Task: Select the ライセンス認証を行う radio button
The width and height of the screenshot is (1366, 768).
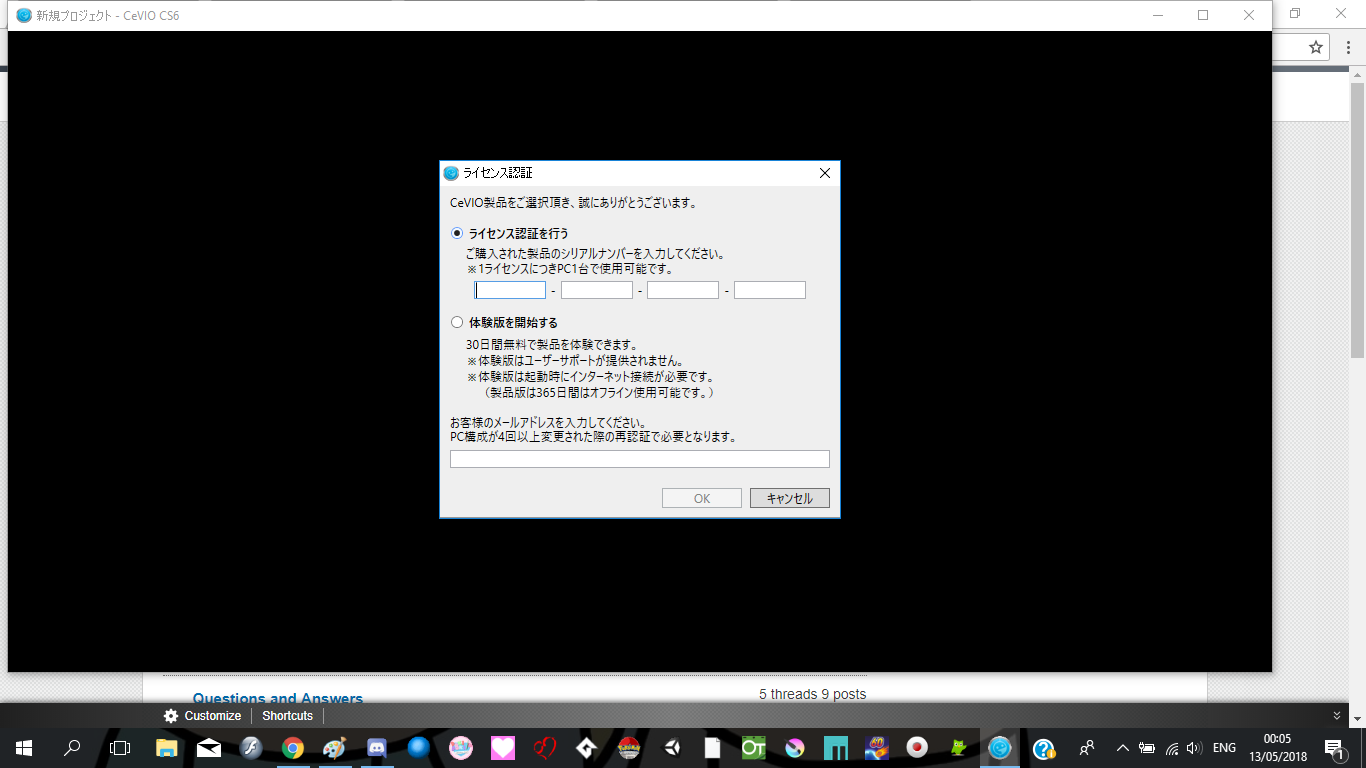Action: point(457,233)
